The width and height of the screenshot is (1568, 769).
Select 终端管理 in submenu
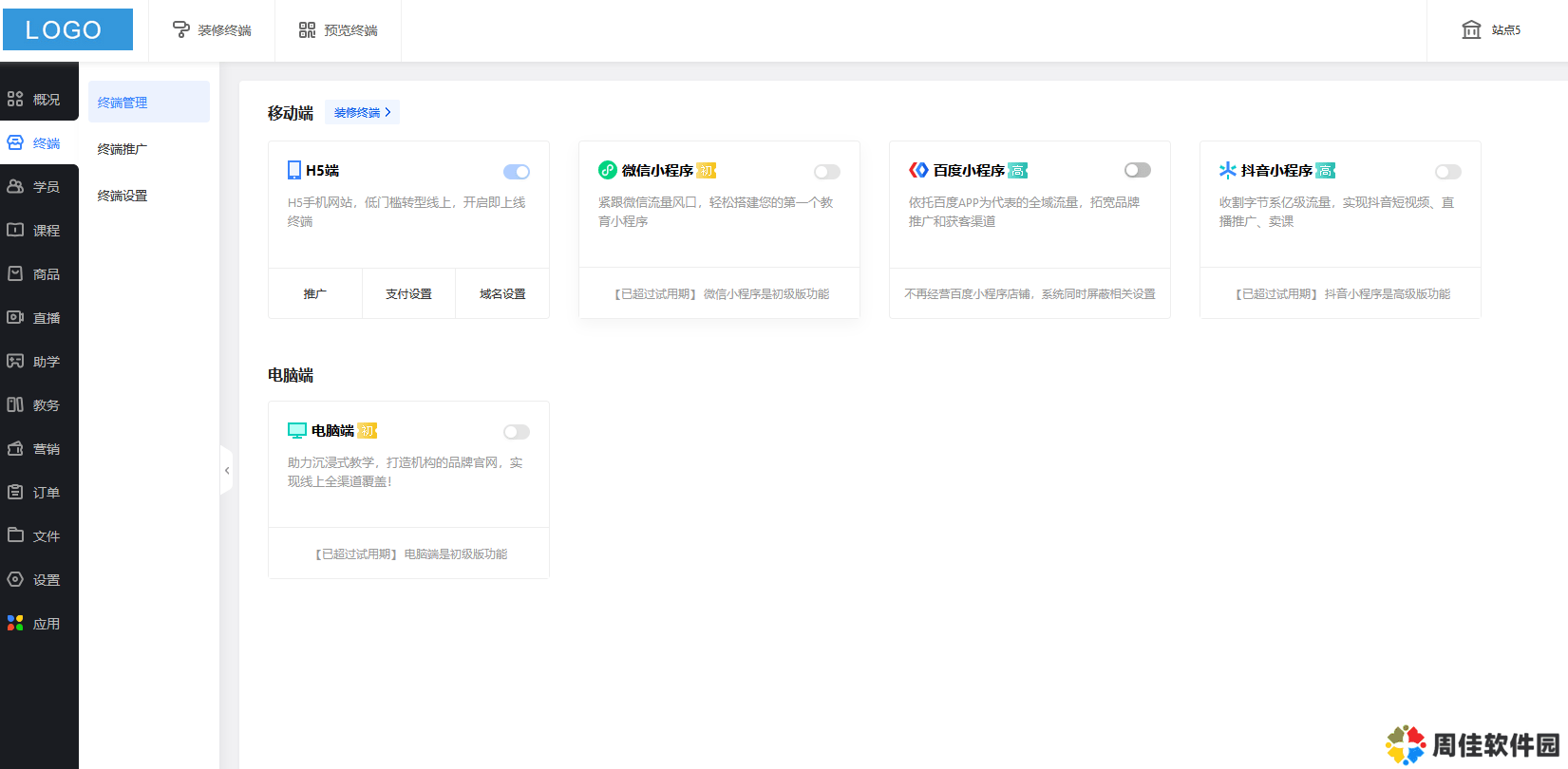[x=149, y=102]
